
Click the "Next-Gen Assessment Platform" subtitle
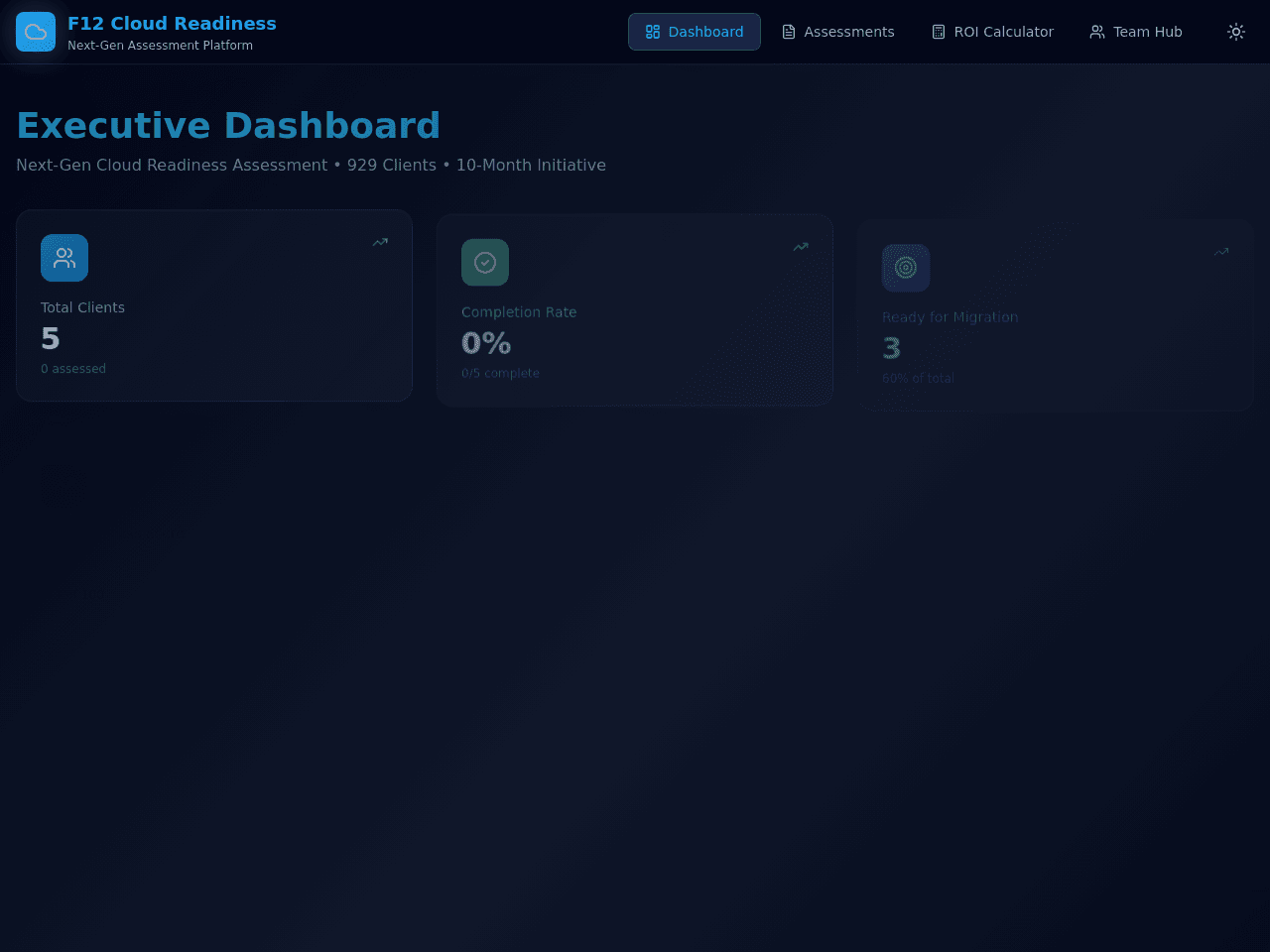pyautogui.click(x=160, y=46)
